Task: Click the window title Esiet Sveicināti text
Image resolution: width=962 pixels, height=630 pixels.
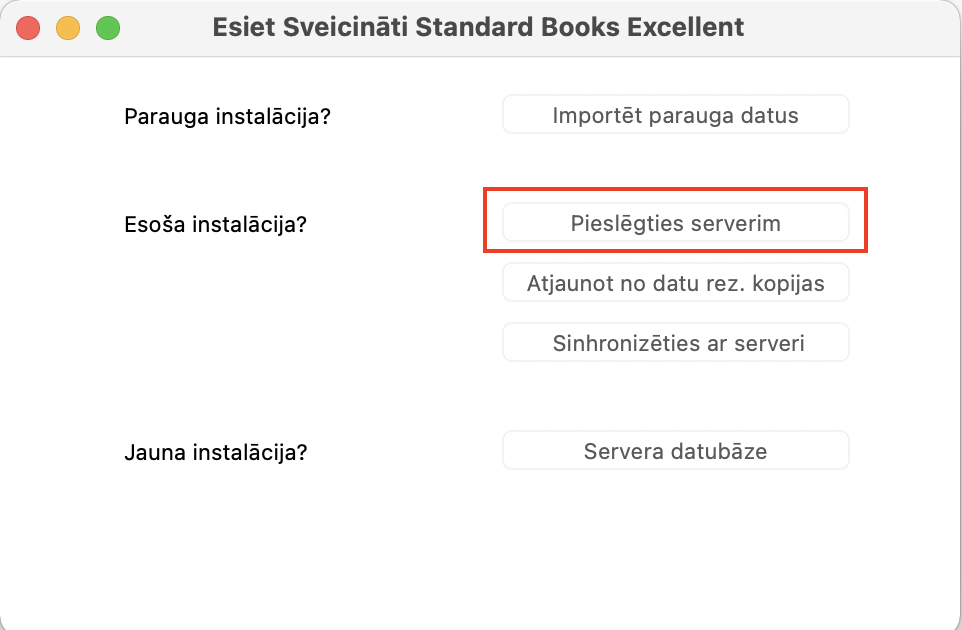Action: [x=478, y=27]
